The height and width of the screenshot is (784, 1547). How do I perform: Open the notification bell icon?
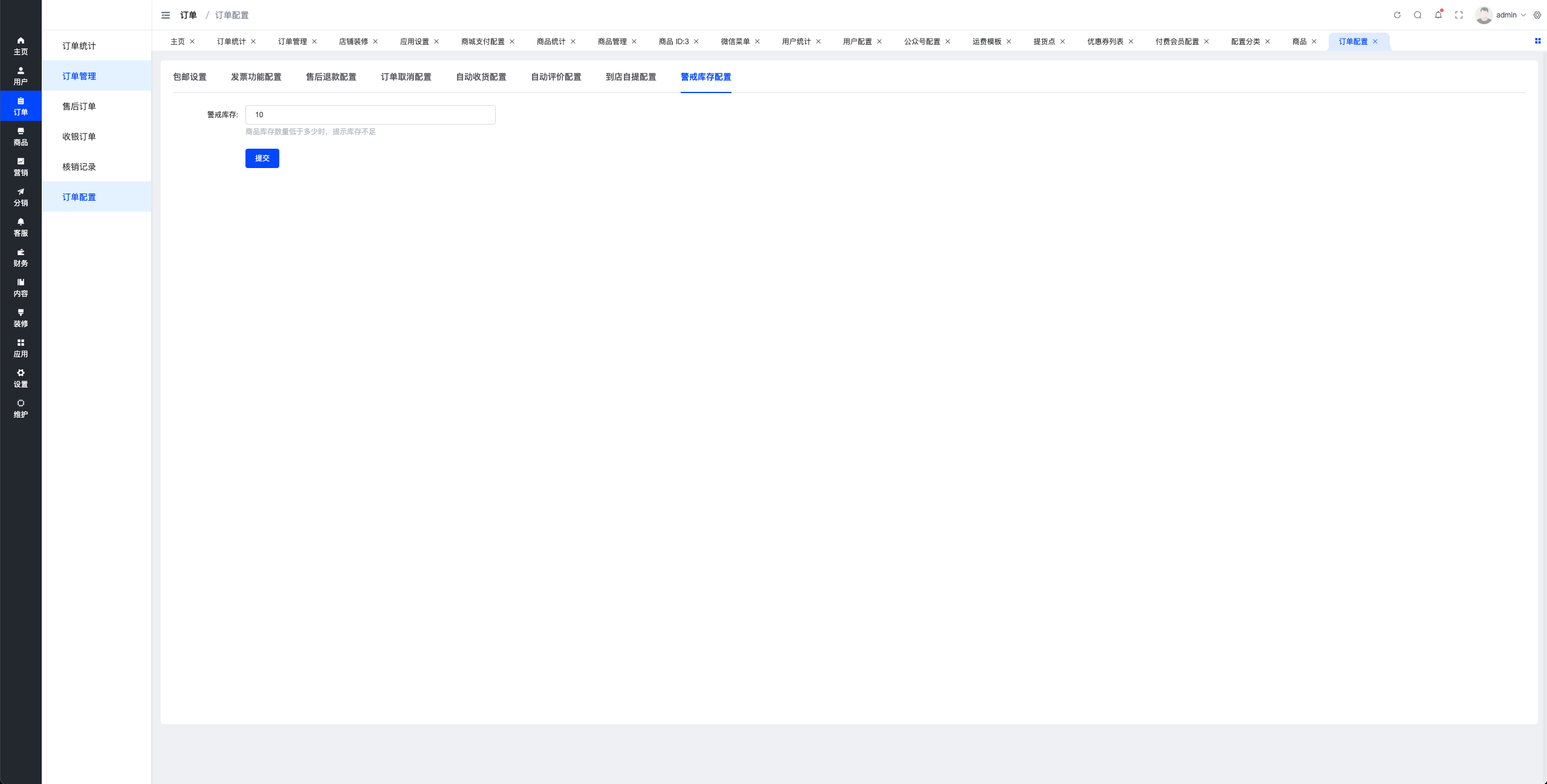[1438, 15]
